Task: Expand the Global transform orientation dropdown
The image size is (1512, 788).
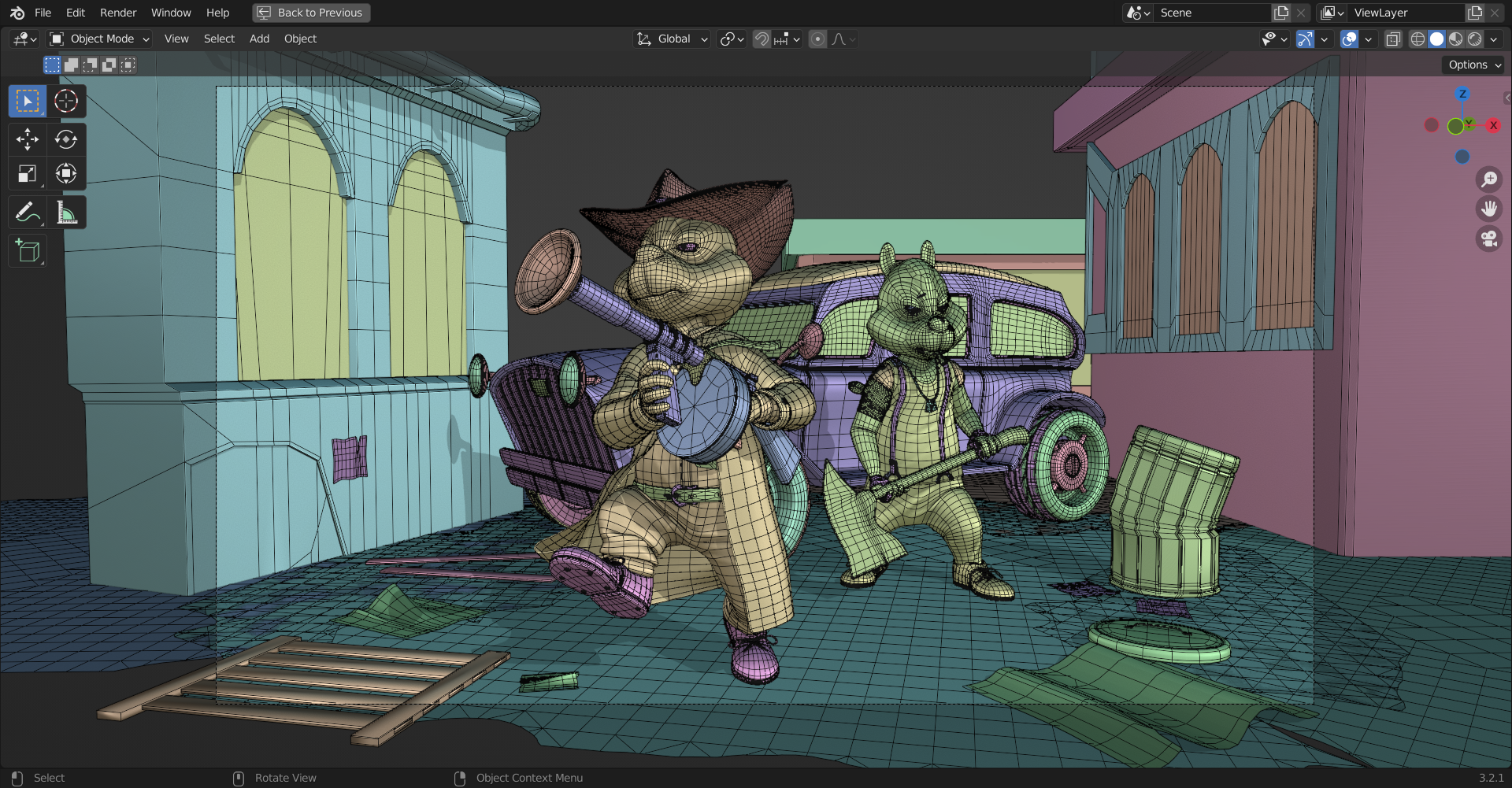Action: [673, 39]
